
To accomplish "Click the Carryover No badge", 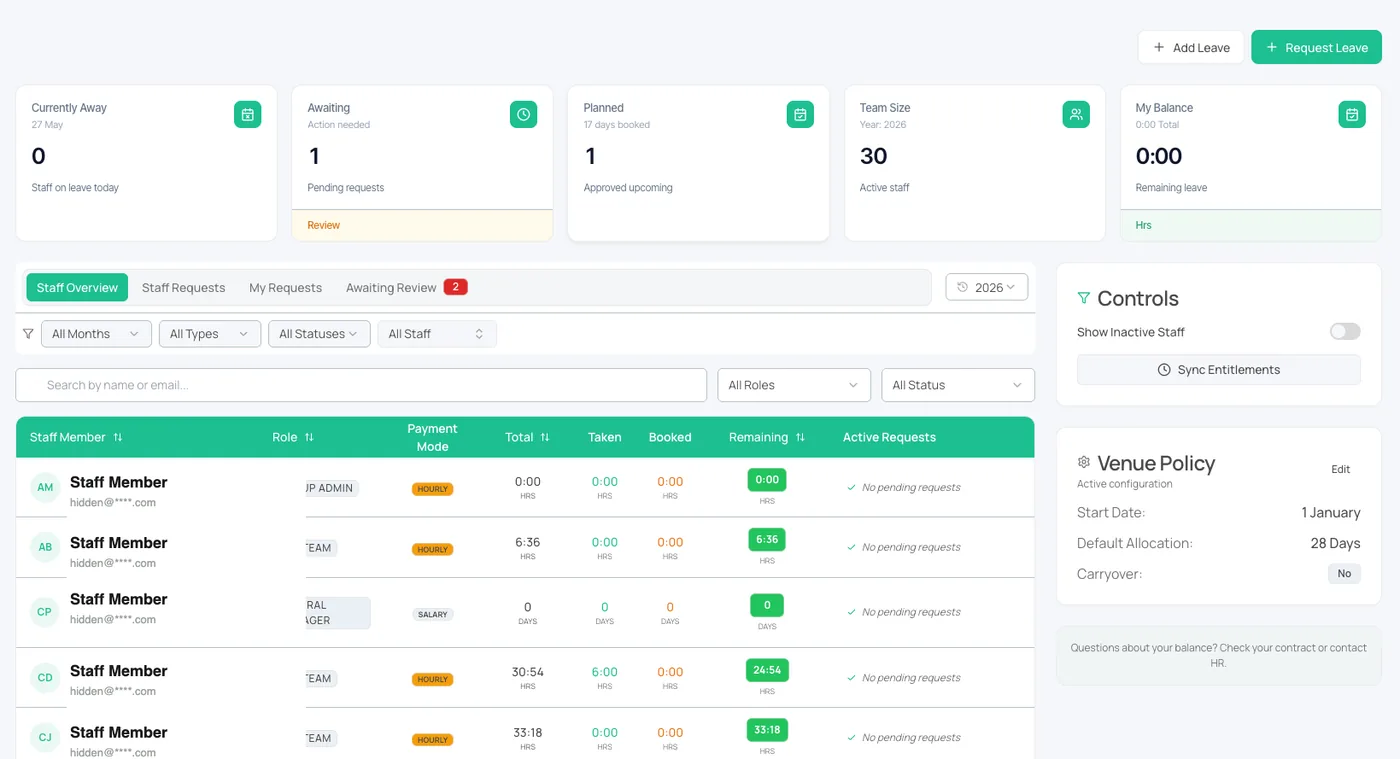I will pyautogui.click(x=1344, y=574).
